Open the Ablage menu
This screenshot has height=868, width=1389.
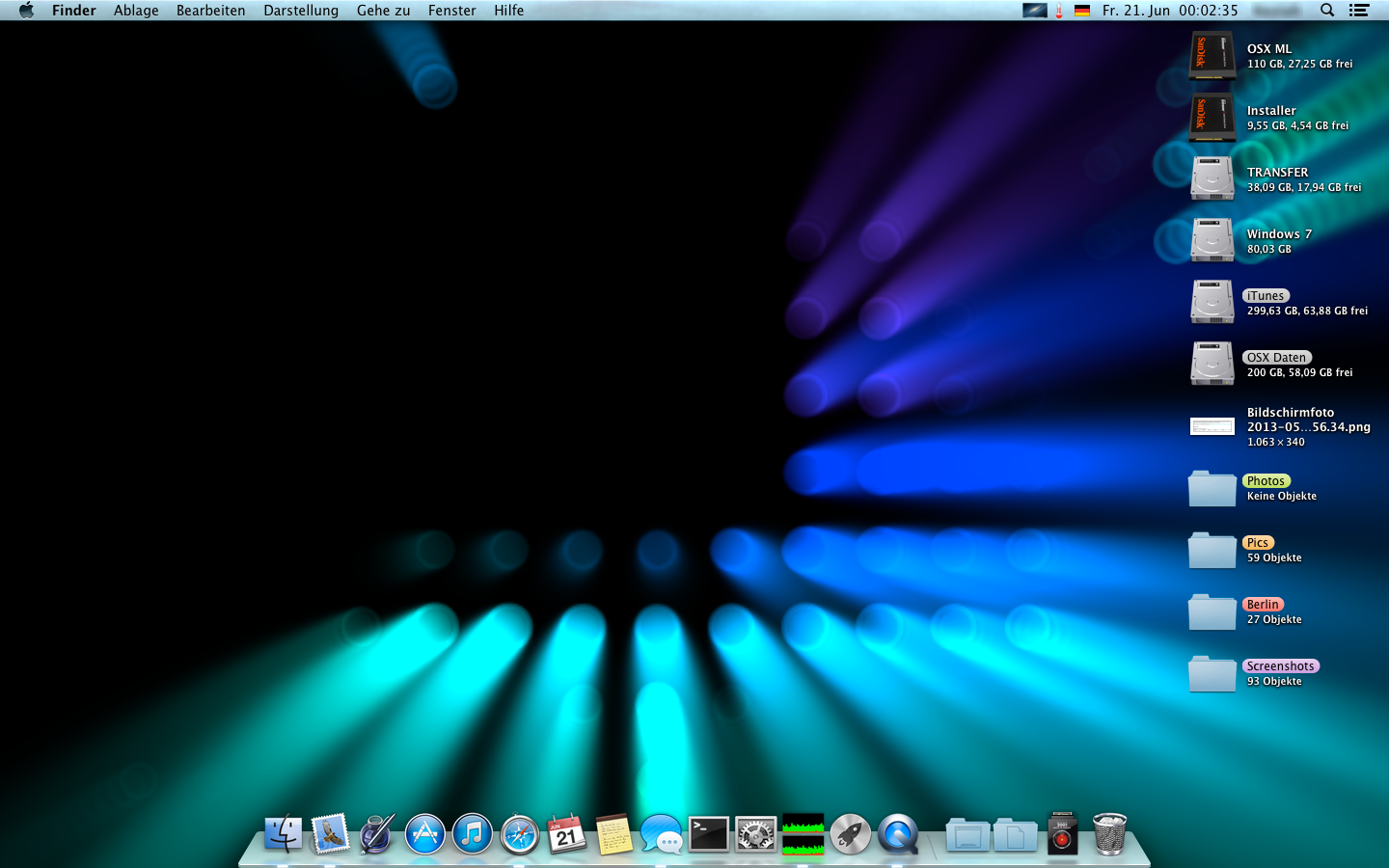pyautogui.click(x=136, y=11)
